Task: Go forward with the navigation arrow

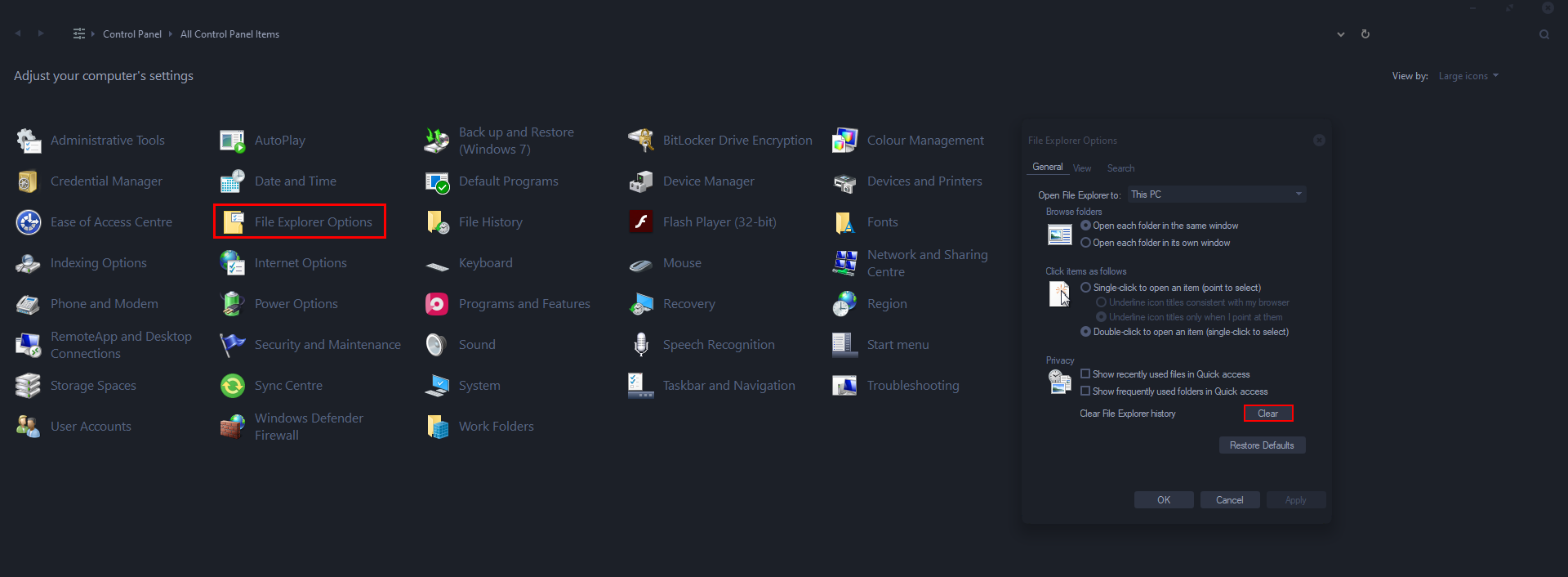Action: pos(40,34)
